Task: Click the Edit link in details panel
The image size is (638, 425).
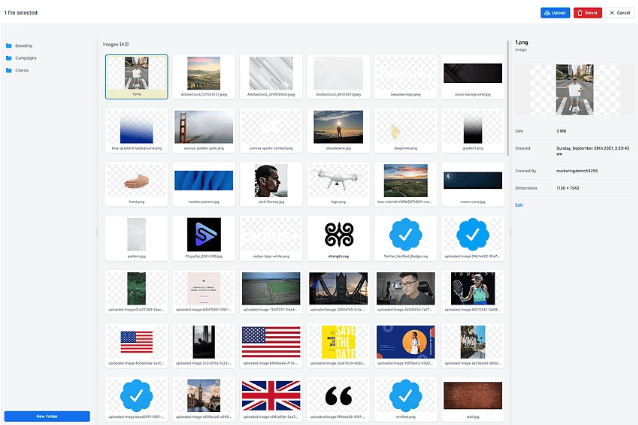Action: [x=518, y=204]
